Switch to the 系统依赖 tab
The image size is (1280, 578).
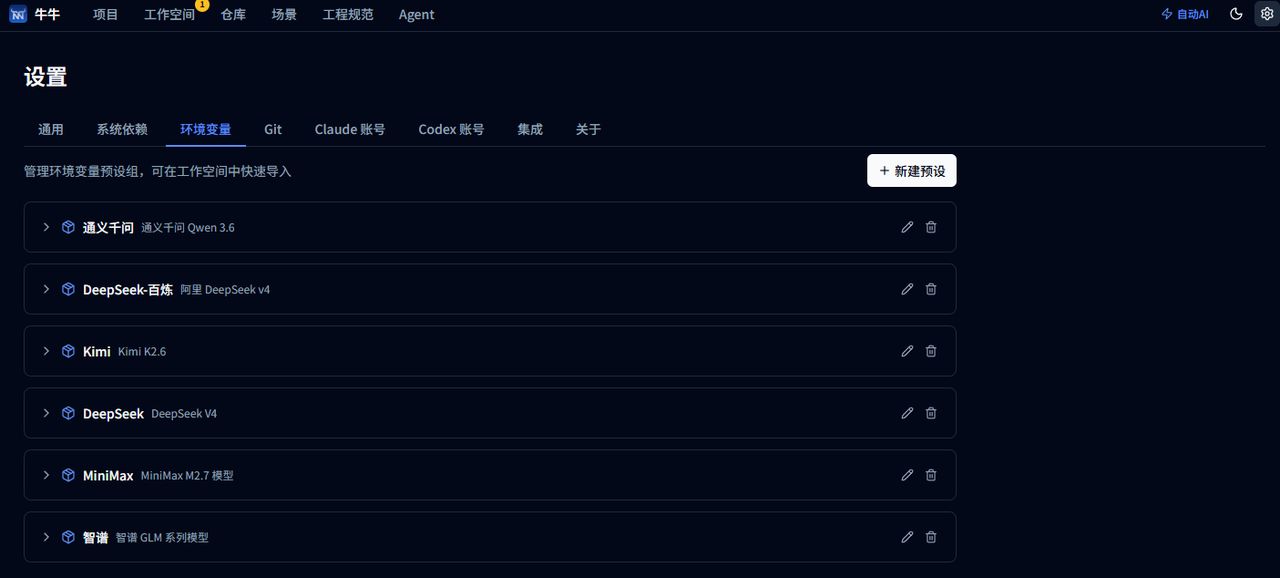point(122,130)
